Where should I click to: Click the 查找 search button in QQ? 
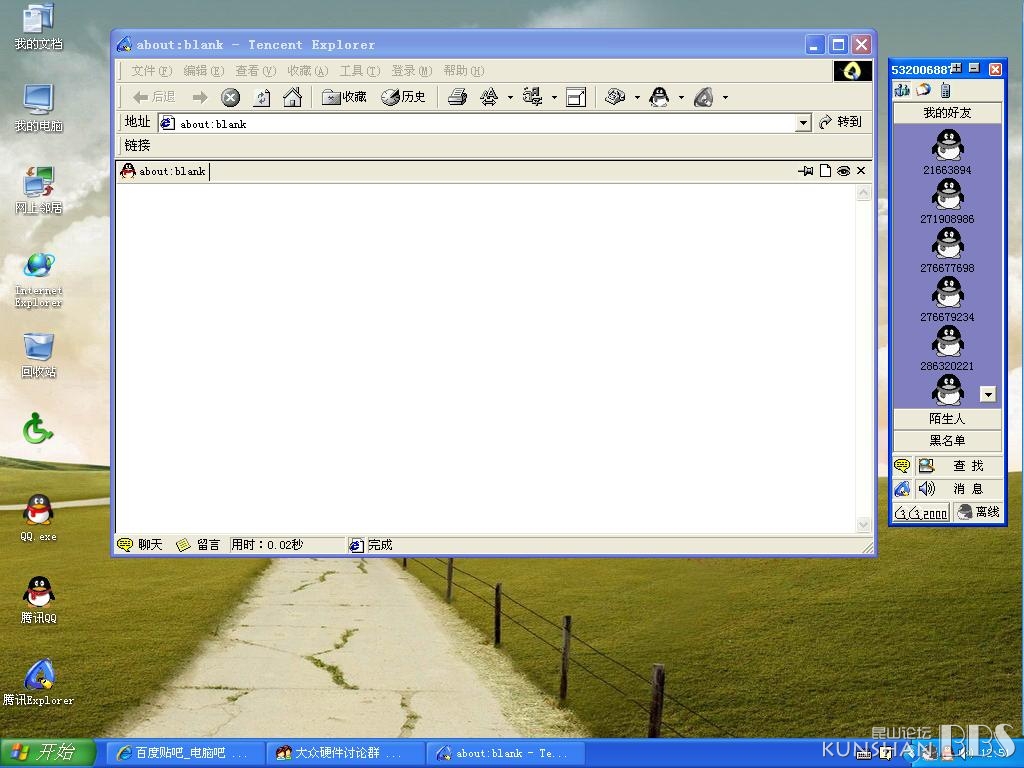pos(959,466)
